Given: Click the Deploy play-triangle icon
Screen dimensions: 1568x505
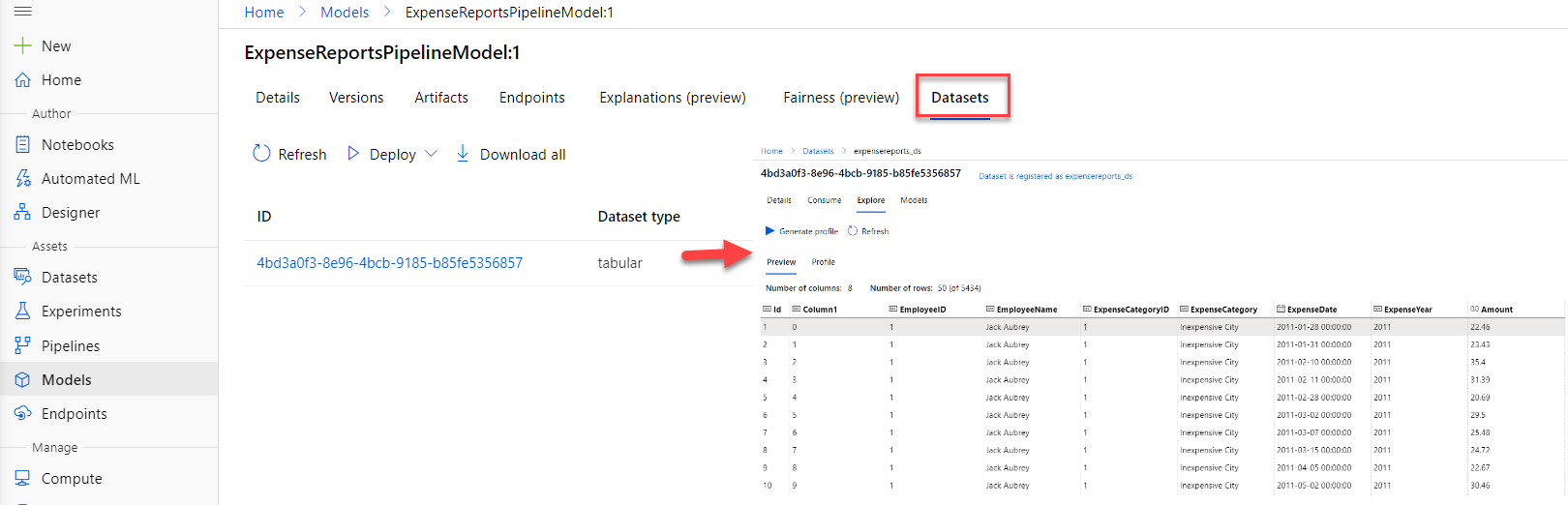Looking at the screenshot, I should coord(353,153).
